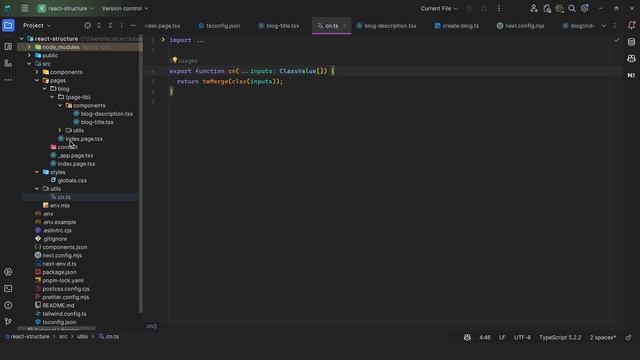Viewport: 640px width, 360px height.
Task: Open the Problems tool window
Action: (8, 305)
